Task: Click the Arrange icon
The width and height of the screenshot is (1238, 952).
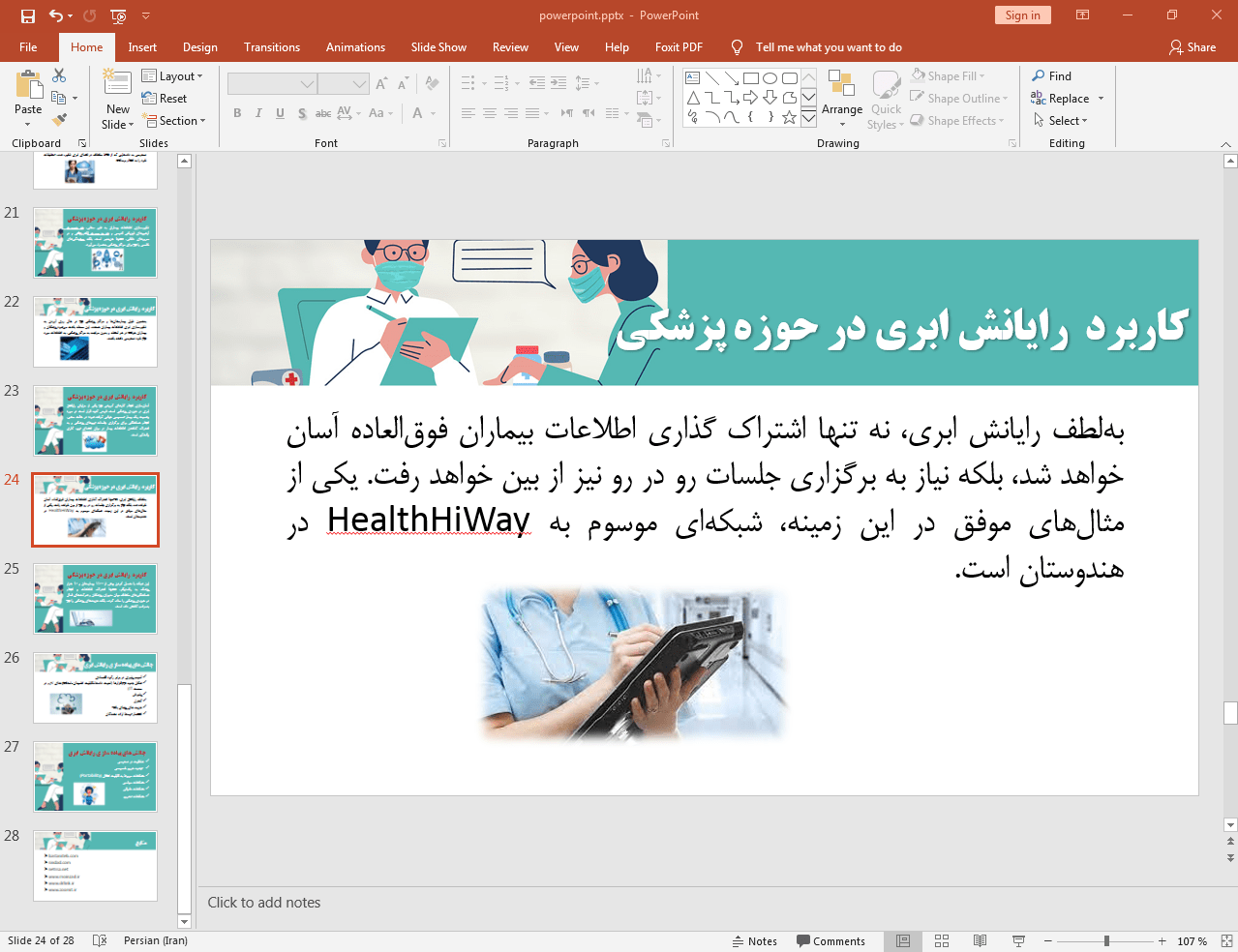Action: 841,84
